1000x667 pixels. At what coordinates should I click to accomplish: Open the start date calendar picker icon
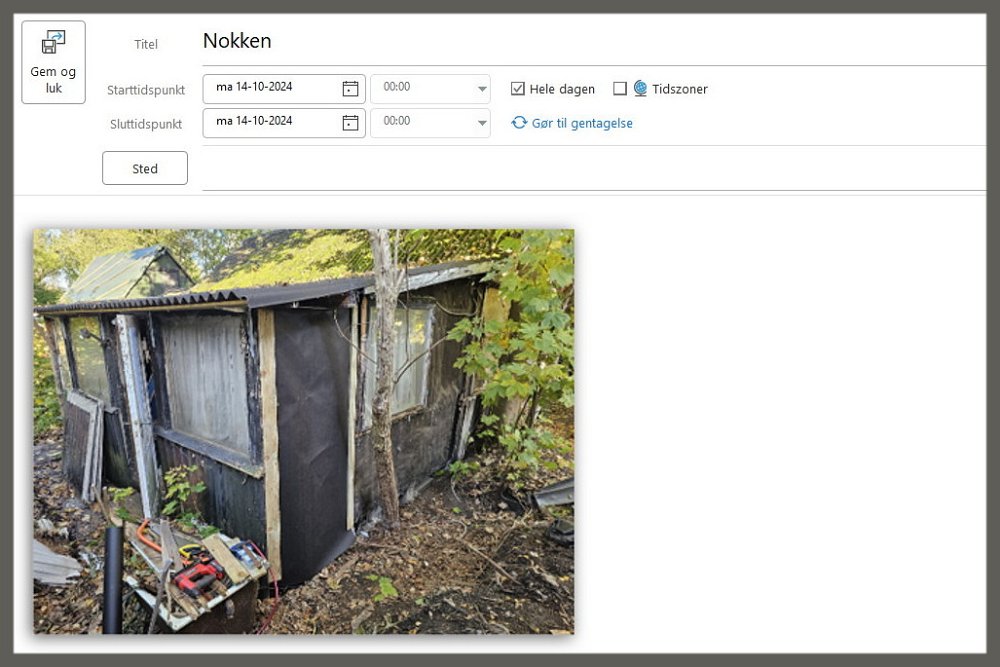click(x=350, y=89)
